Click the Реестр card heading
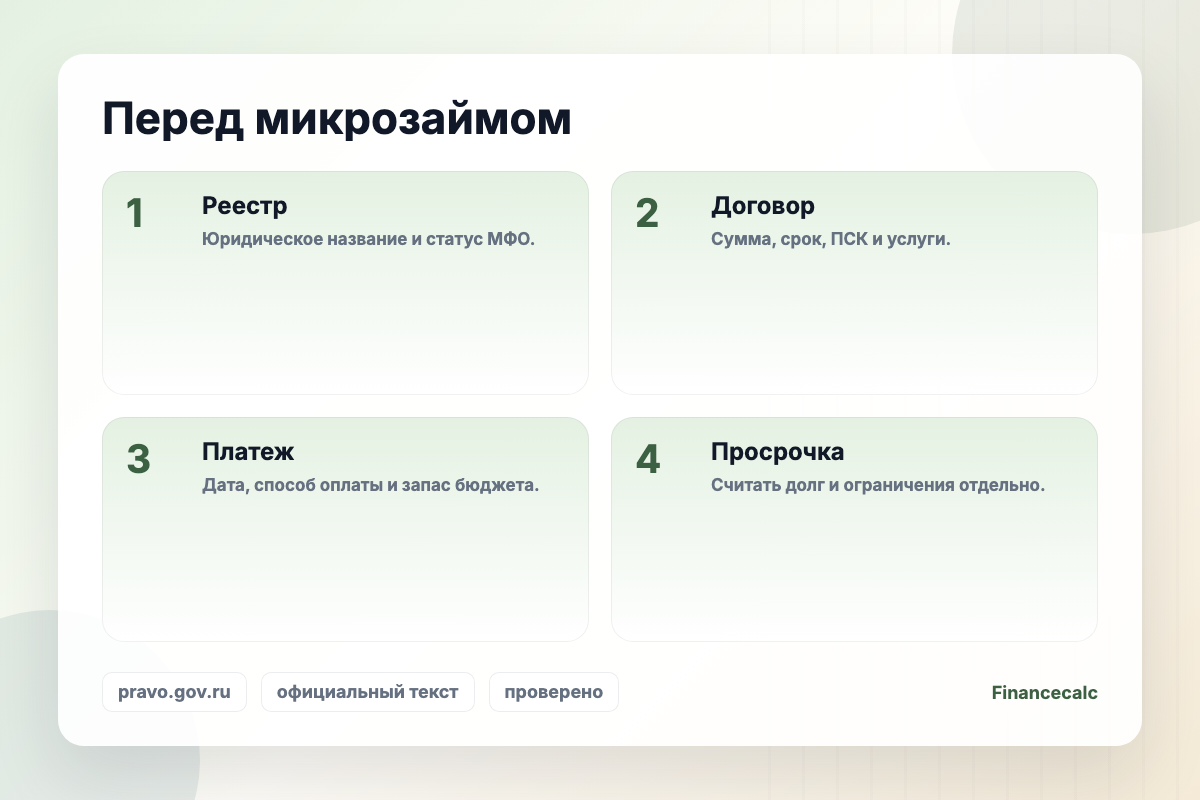The height and width of the screenshot is (800, 1200). (x=244, y=206)
